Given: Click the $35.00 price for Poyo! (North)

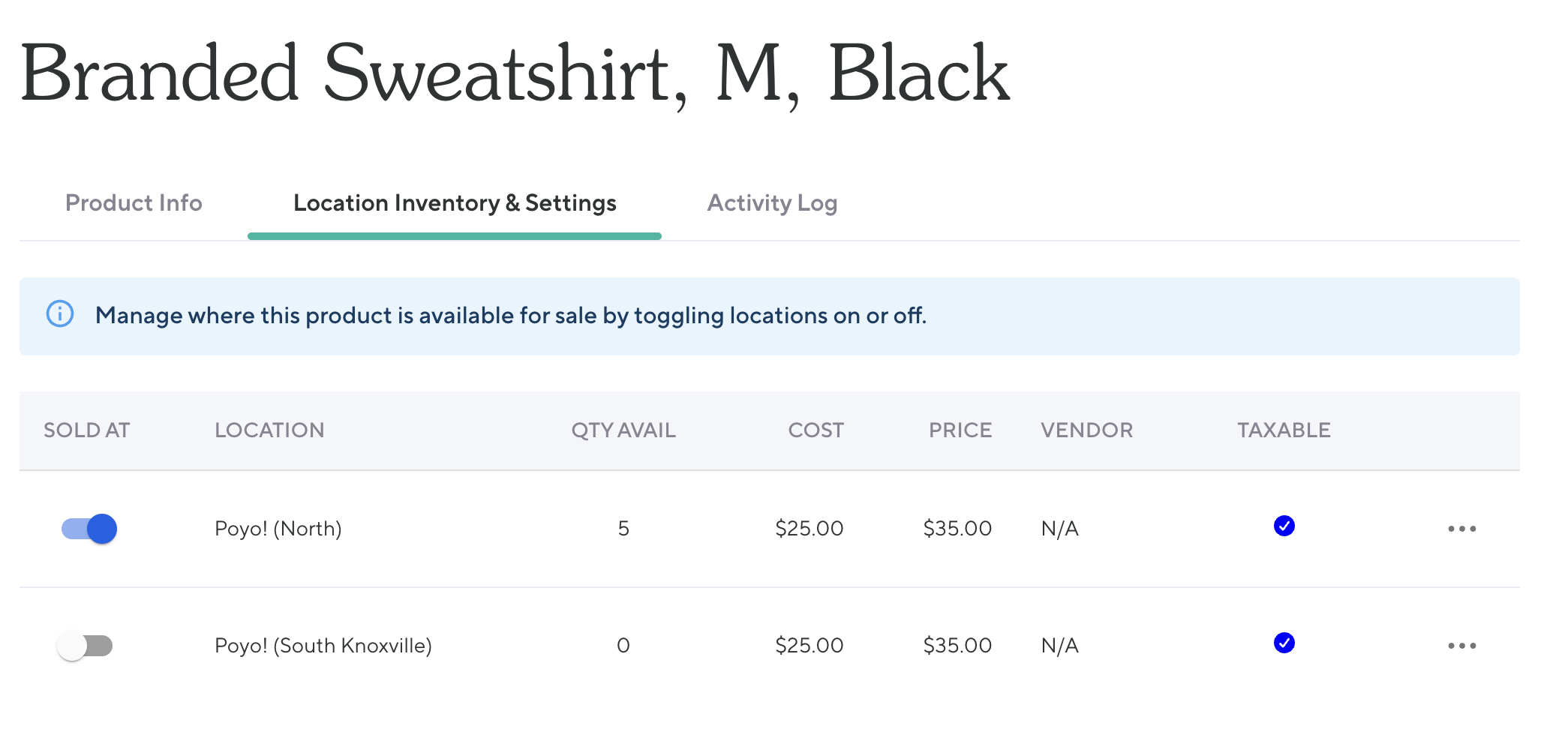Looking at the screenshot, I should [957, 529].
